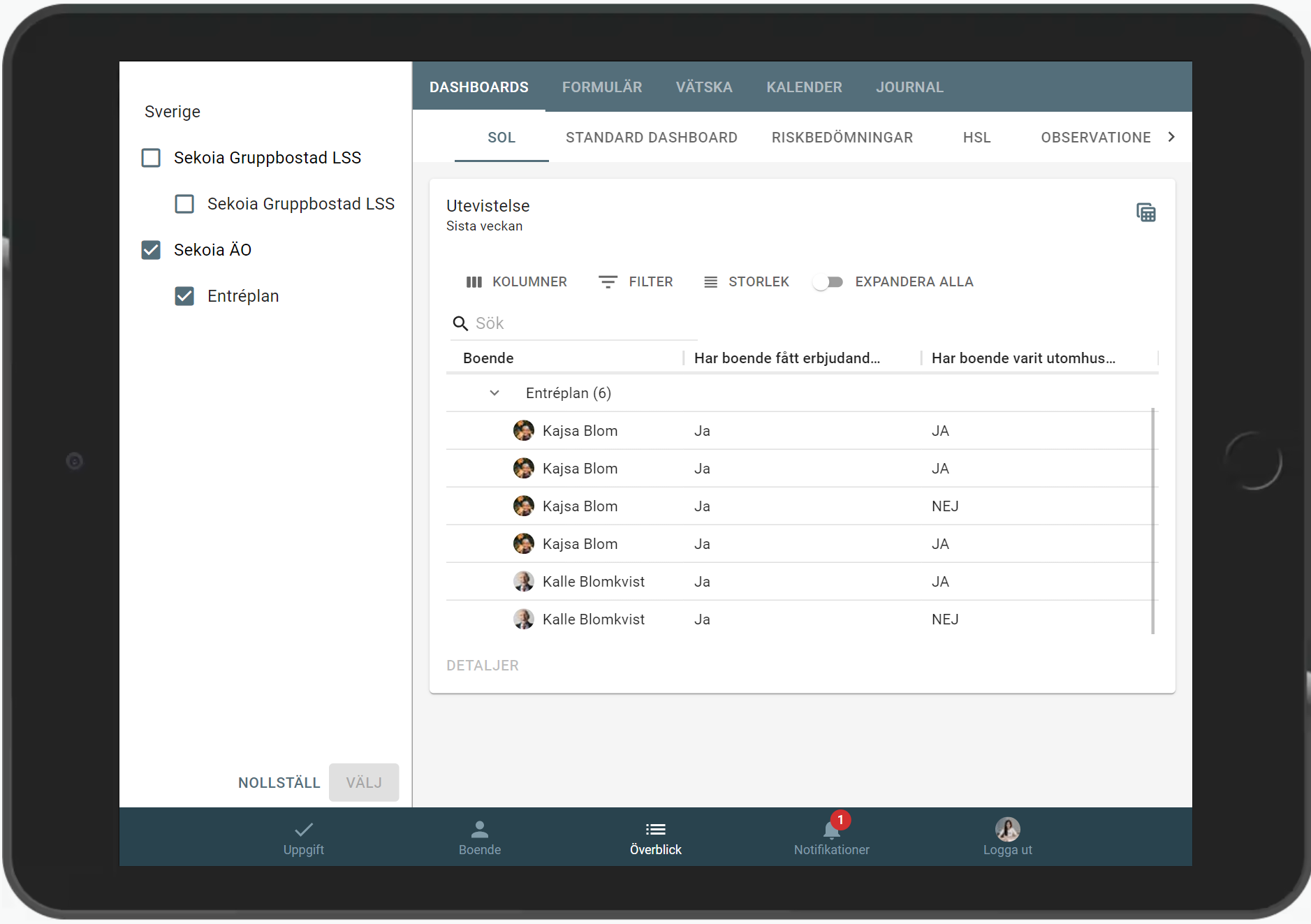Select the SOL sub-tab
Screen dimensions: 1311x924
tap(501, 138)
